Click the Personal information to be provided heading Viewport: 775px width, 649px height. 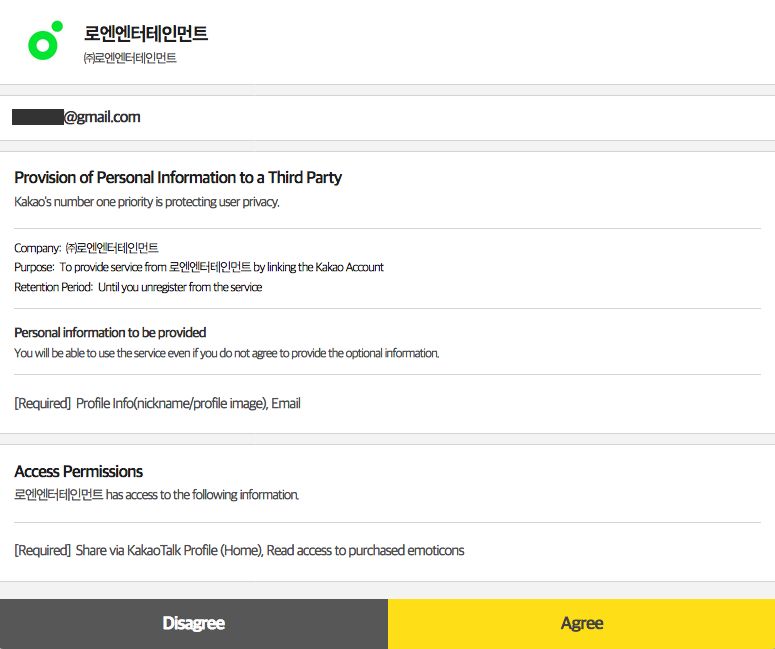tap(110, 332)
